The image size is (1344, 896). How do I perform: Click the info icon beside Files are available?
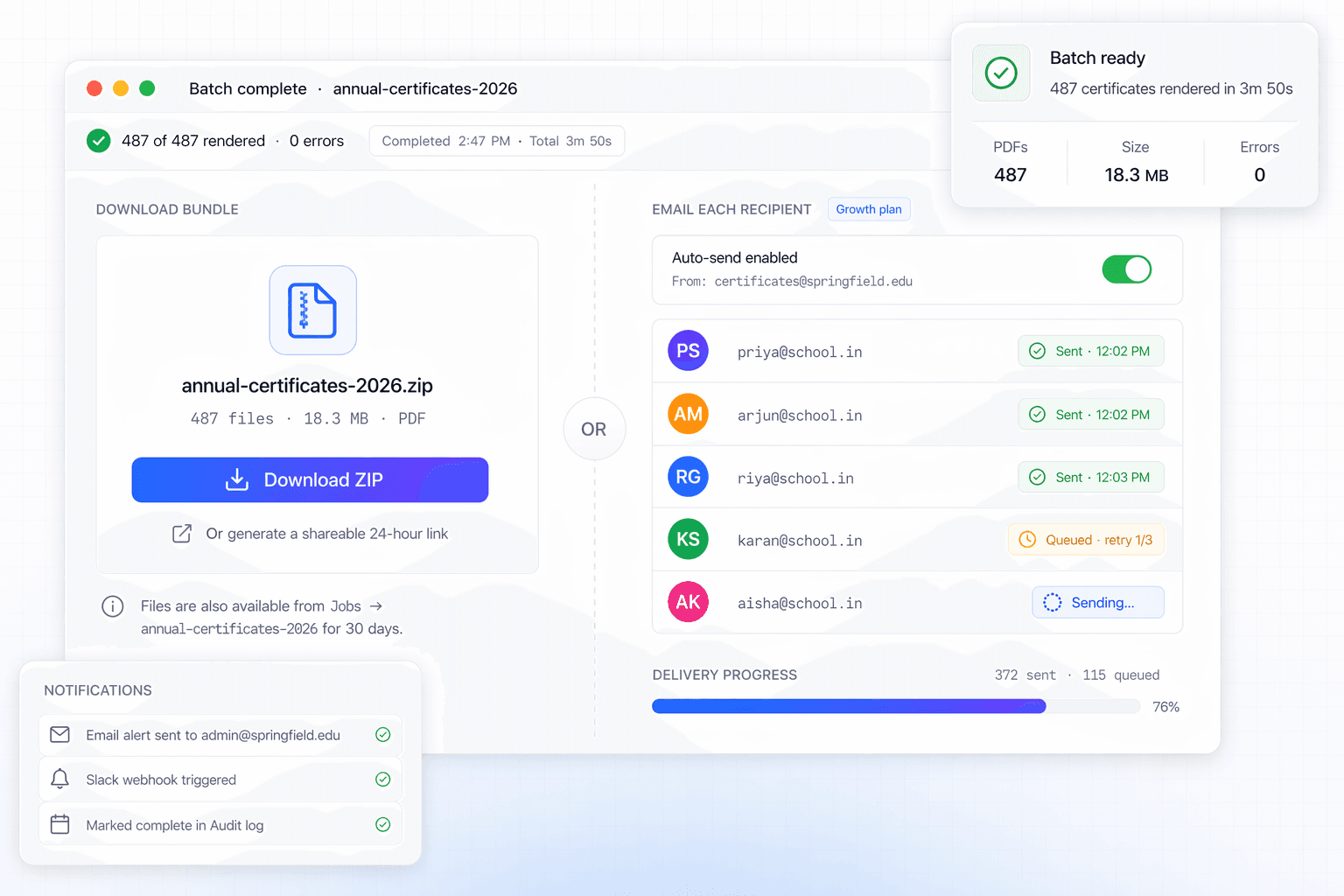(113, 606)
